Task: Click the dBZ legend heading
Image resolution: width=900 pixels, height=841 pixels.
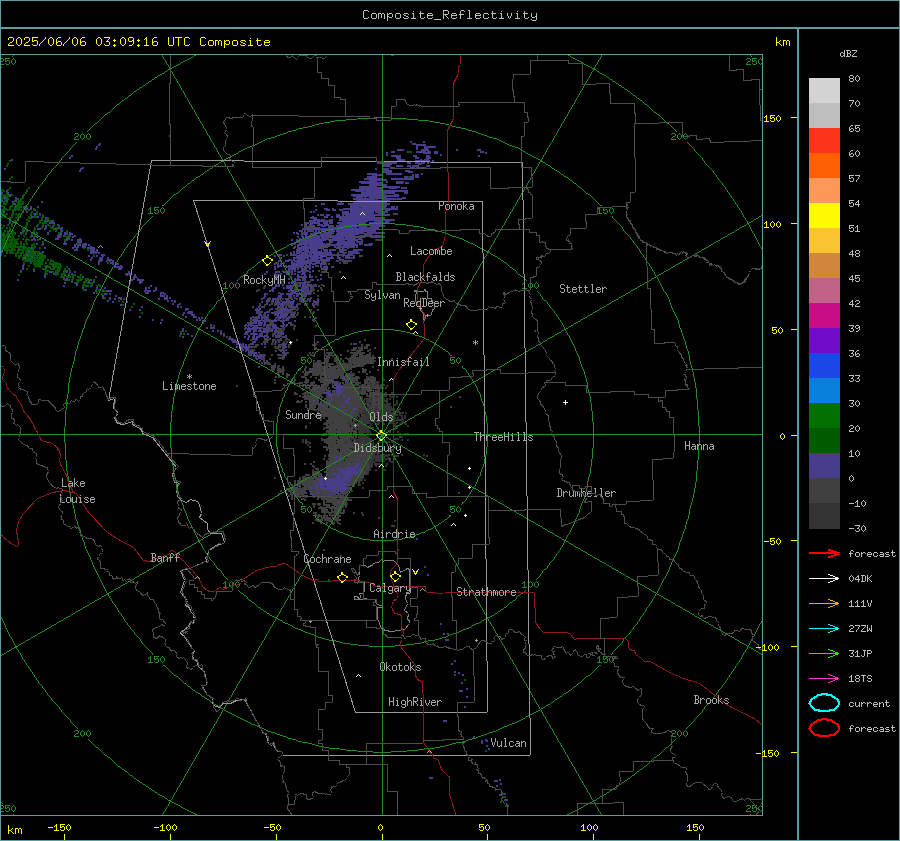Action: click(x=848, y=54)
